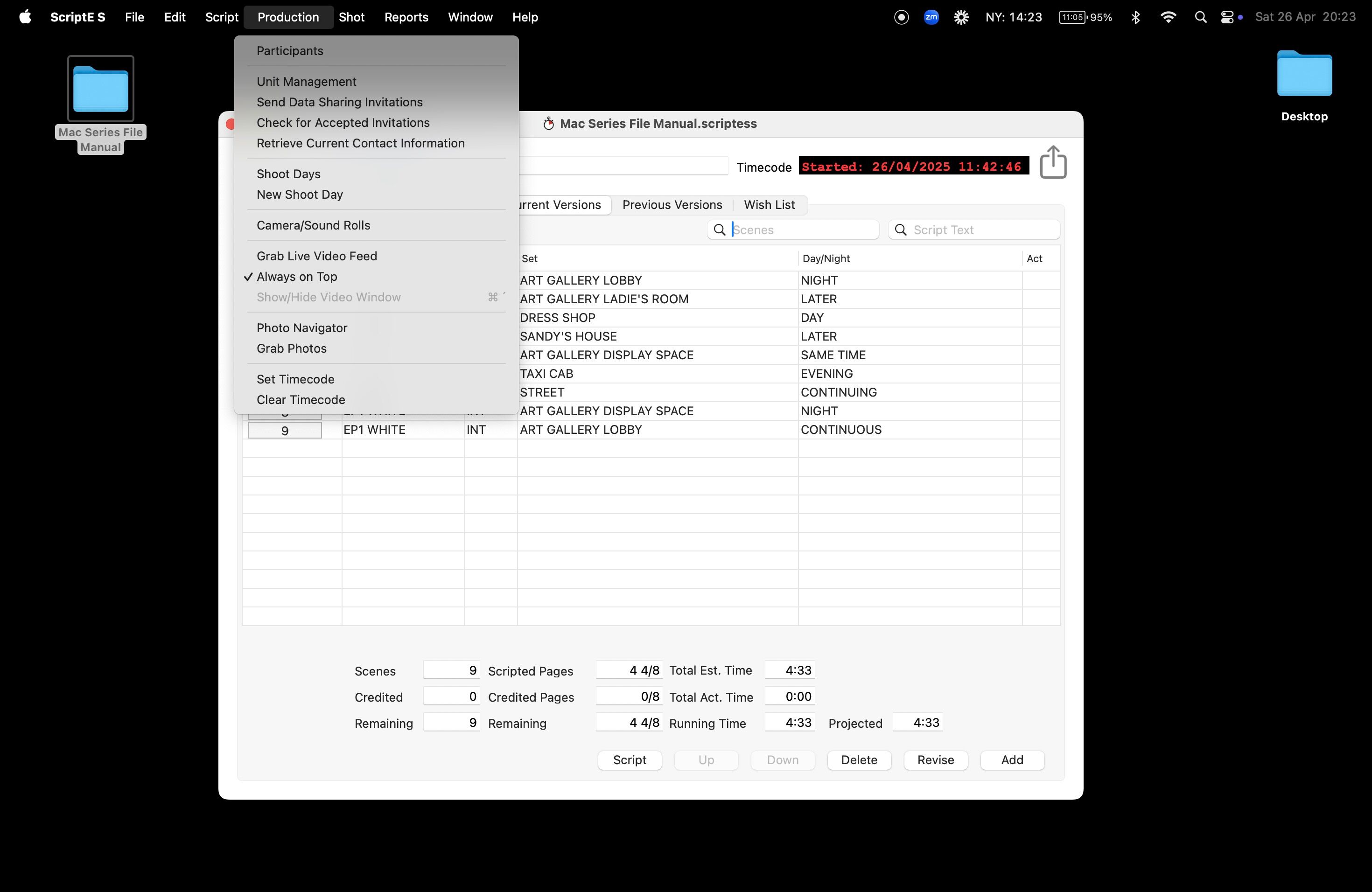Switch to the Previous Versions tab

[x=672, y=204]
